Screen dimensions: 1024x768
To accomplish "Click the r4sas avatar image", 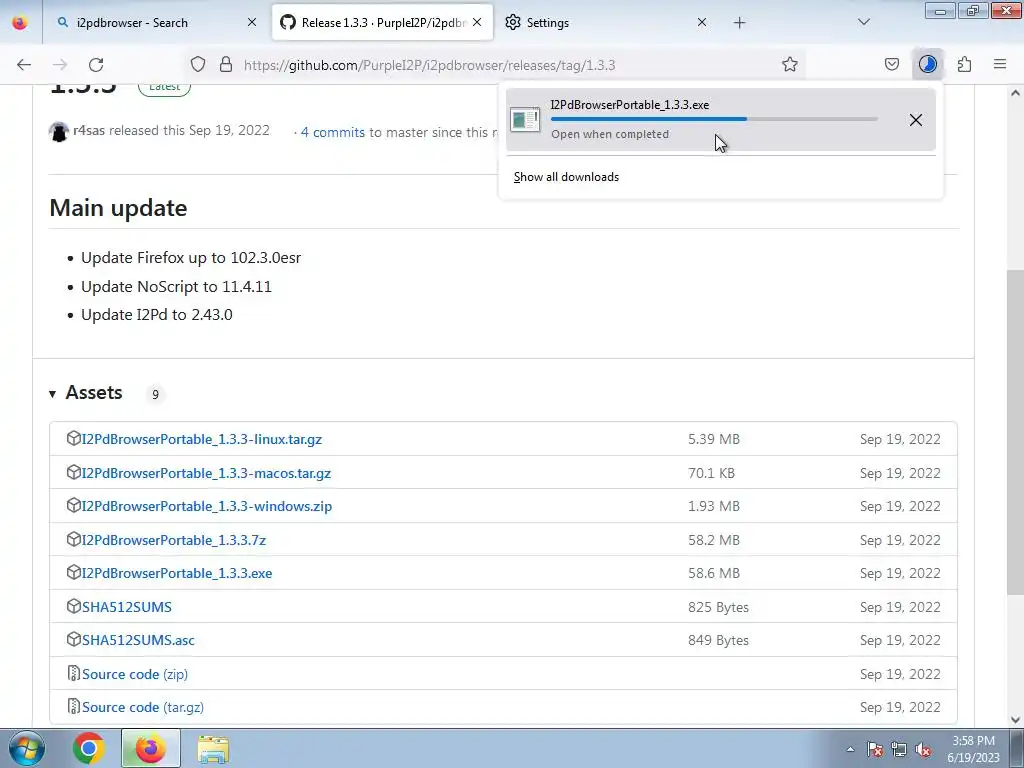I will click(59, 132).
